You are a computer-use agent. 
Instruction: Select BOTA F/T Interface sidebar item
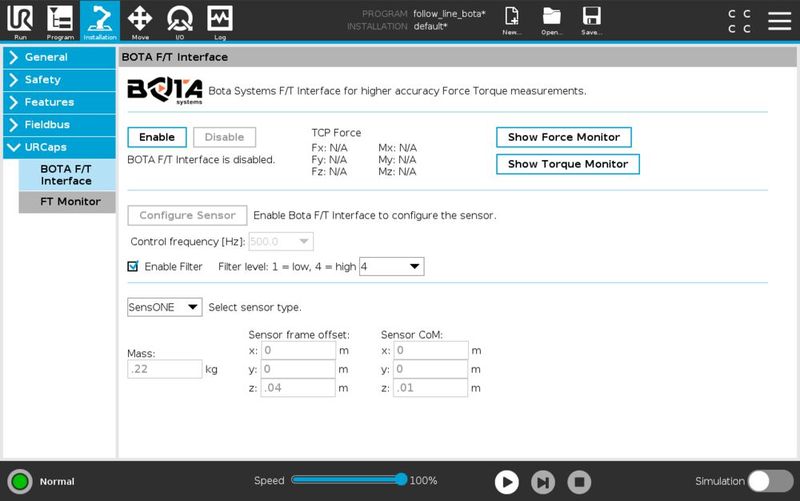[67, 175]
